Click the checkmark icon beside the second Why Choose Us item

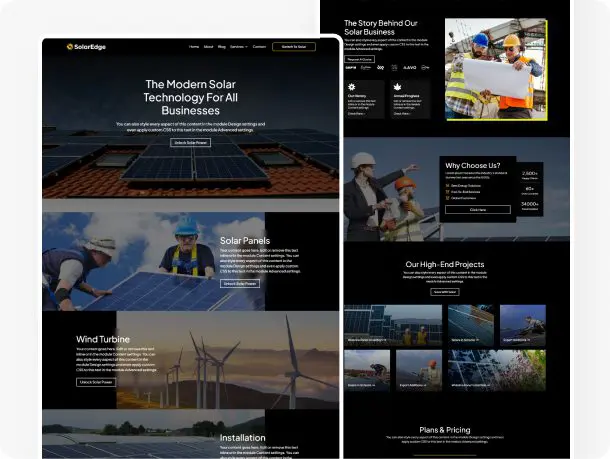pyautogui.click(x=448, y=192)
